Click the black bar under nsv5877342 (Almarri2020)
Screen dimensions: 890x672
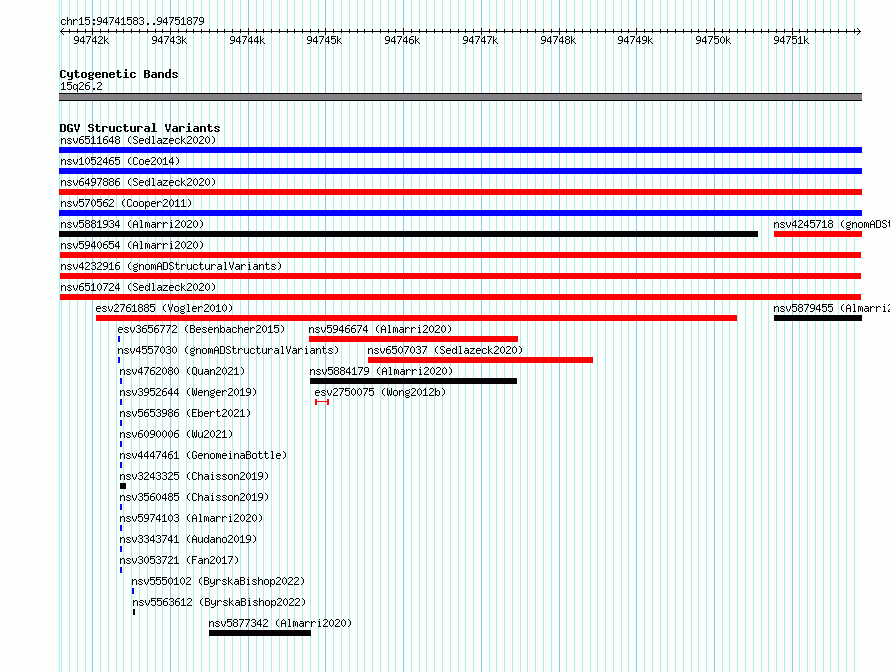260,633
